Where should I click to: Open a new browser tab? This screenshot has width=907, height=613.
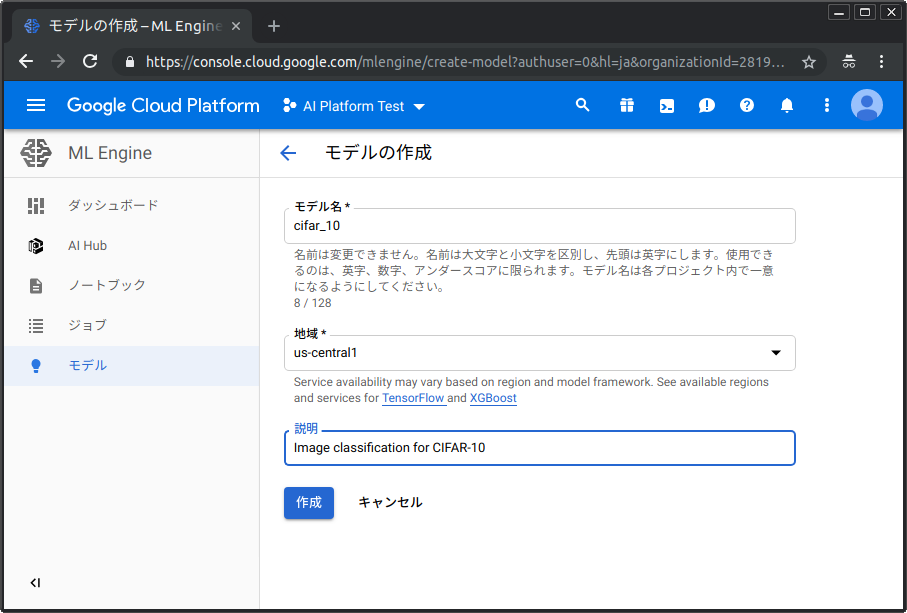tap(274, 26)
